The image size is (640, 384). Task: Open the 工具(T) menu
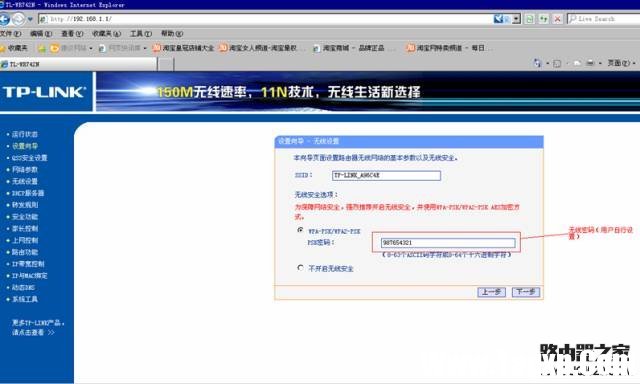click(x=141, y=33)
